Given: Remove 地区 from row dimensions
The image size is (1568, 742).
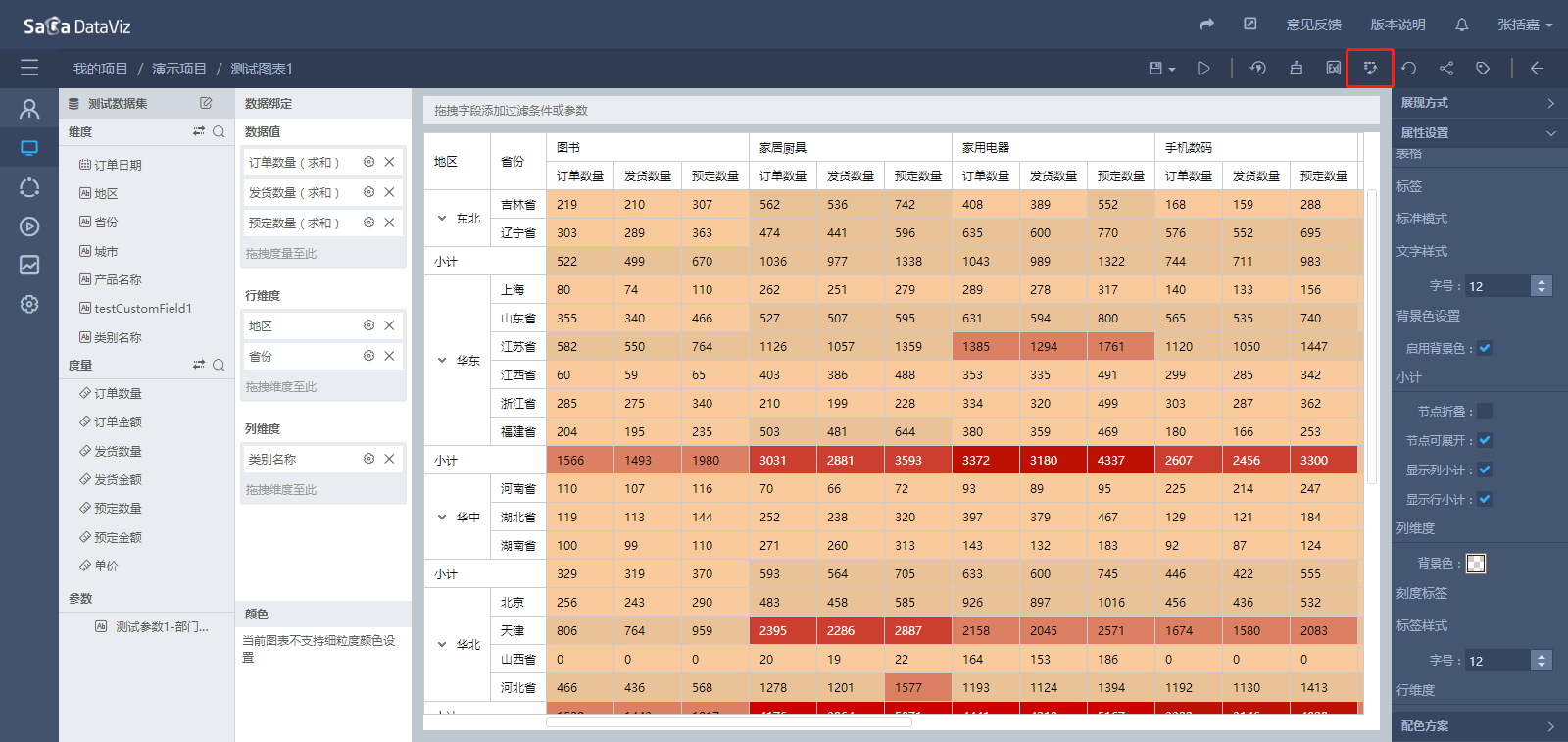Looking at the screenshot, I should click(389, 325).
